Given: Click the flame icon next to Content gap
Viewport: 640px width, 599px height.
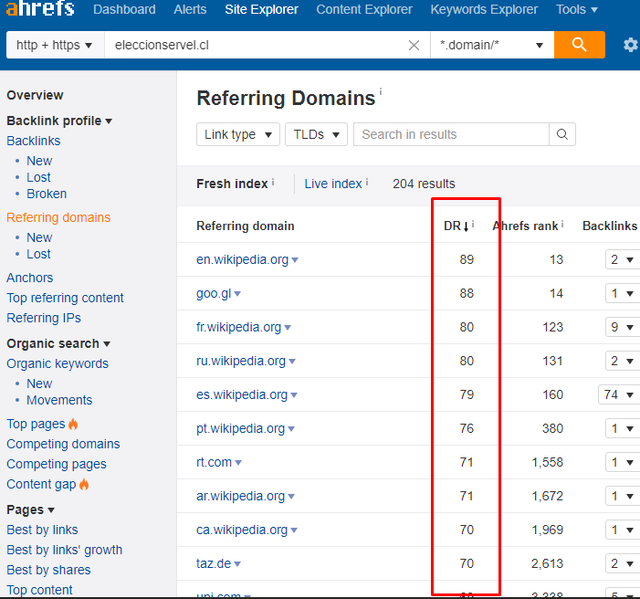Looking at the screenshot, I should tap(84, 484).
